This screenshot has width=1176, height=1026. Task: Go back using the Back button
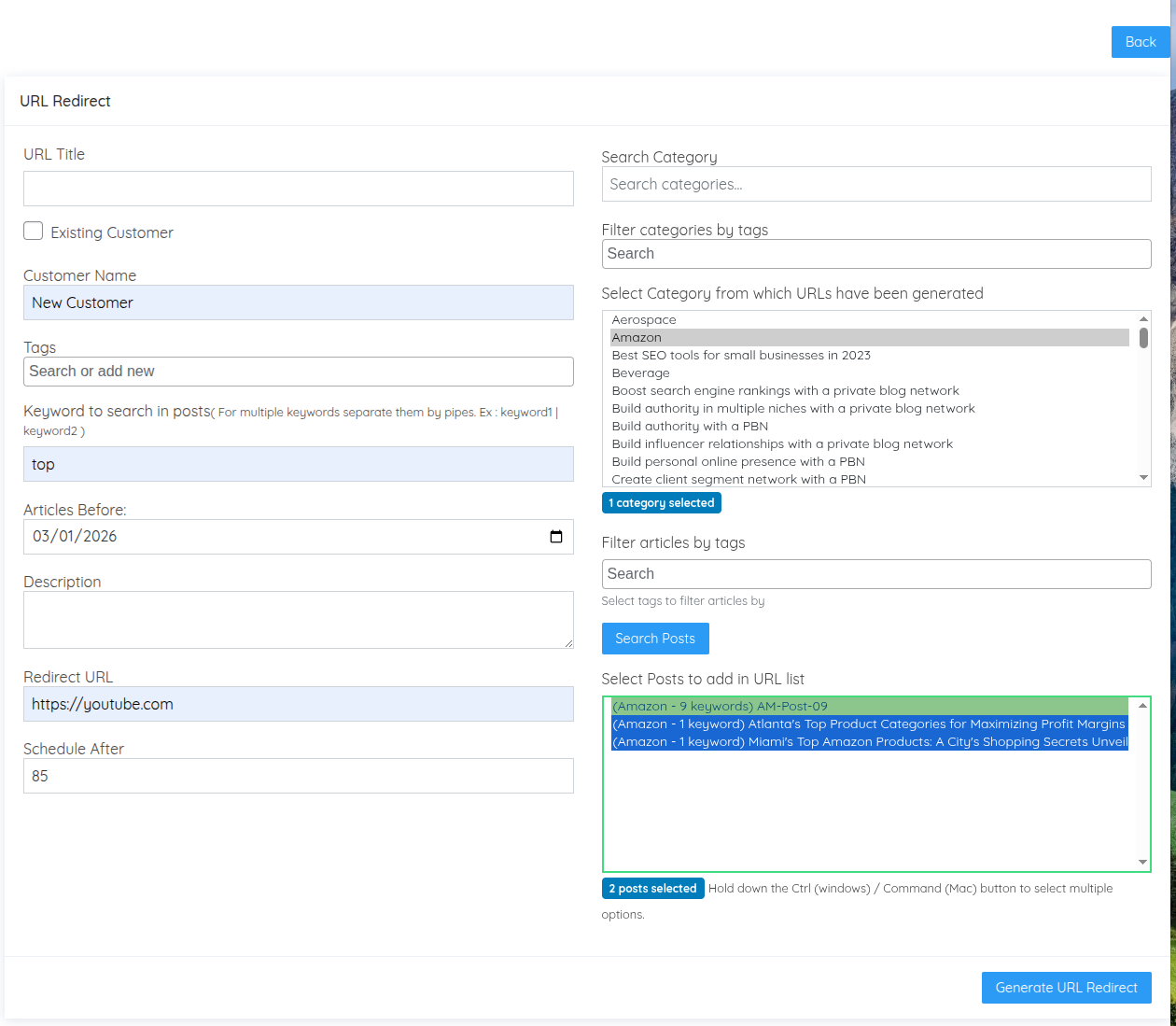[x=1140, y=42]
